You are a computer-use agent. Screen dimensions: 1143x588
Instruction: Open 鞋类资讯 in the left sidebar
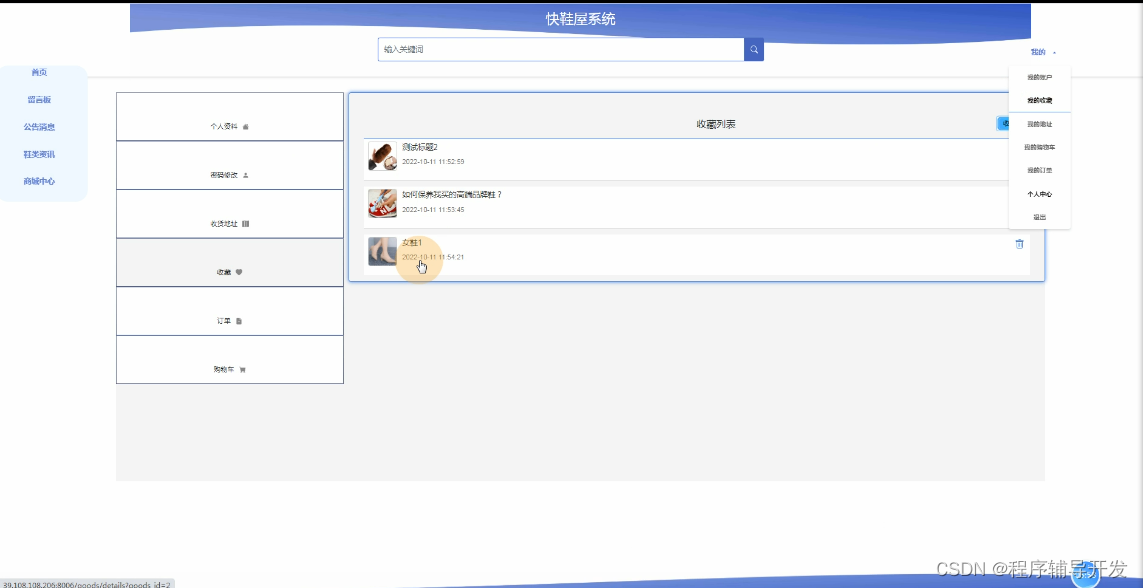39,154
